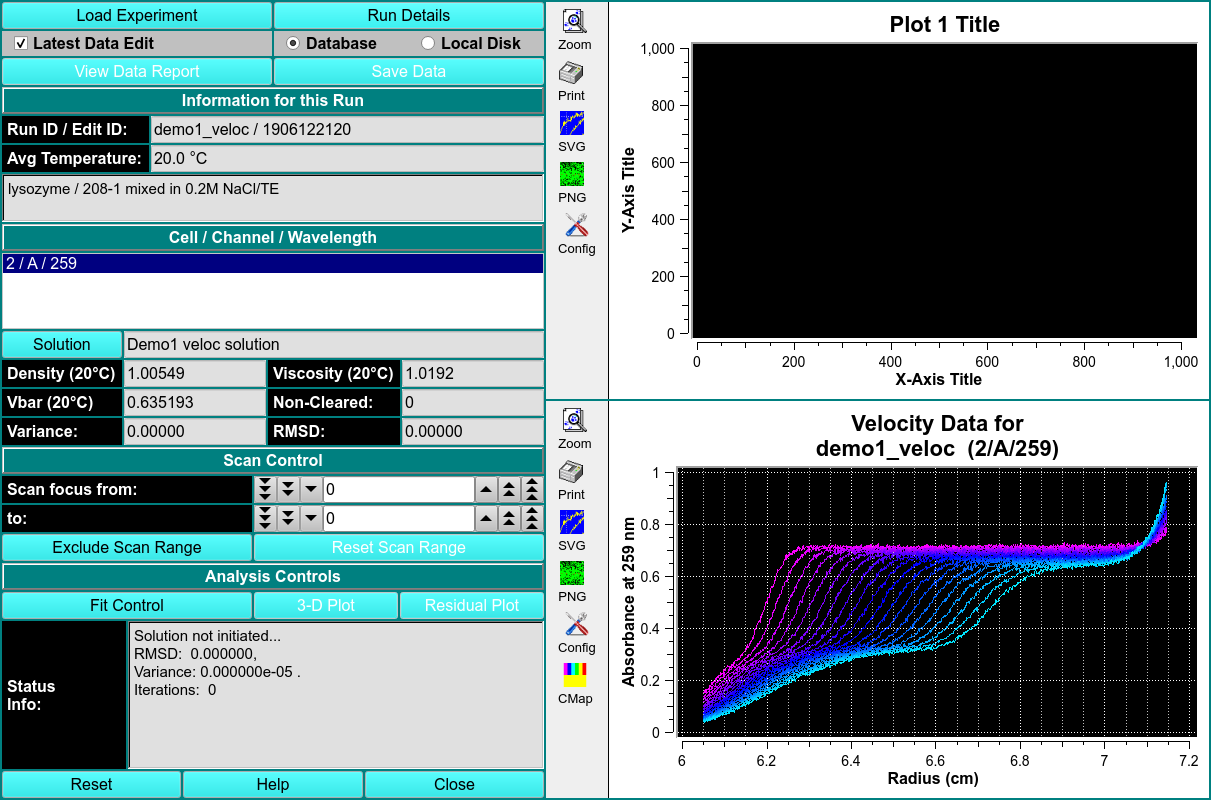
Task: Select the 2 / A / 259 list entry
Action: point(272,264)
